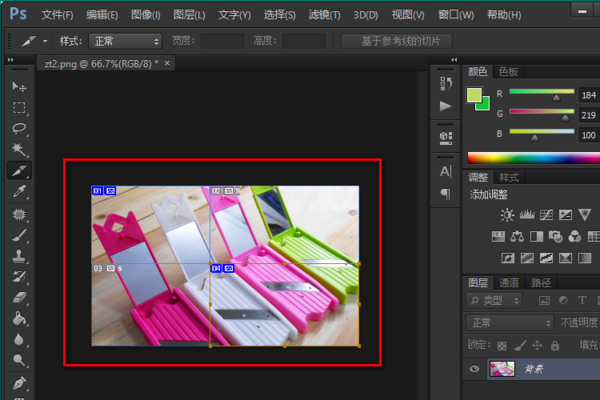Image resolution: width=600 pixels, height=400 pixels.
Task: Switch to the 通道 tab
Action: click(509, 283)
